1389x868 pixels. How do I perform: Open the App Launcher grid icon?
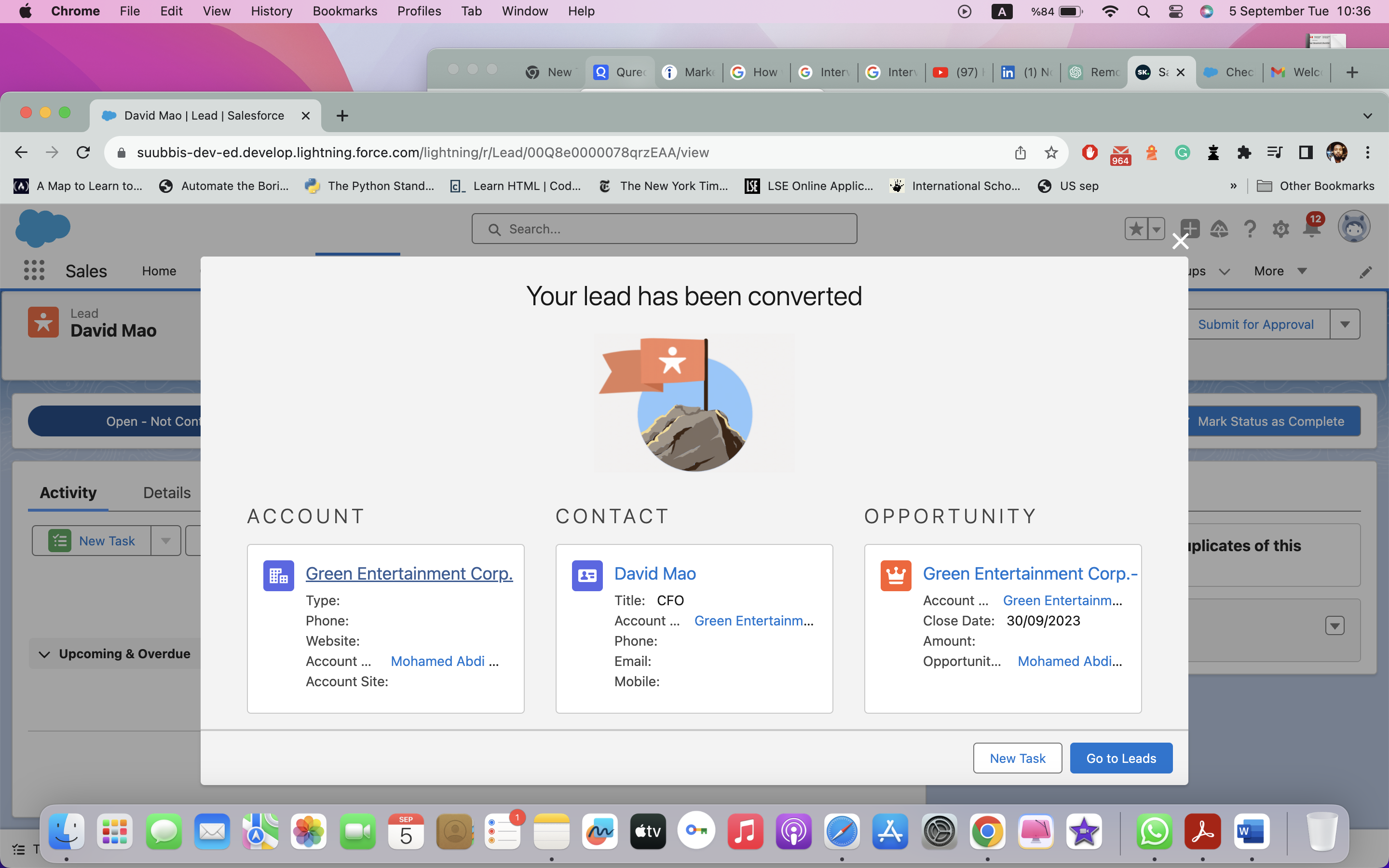point(34,271)
